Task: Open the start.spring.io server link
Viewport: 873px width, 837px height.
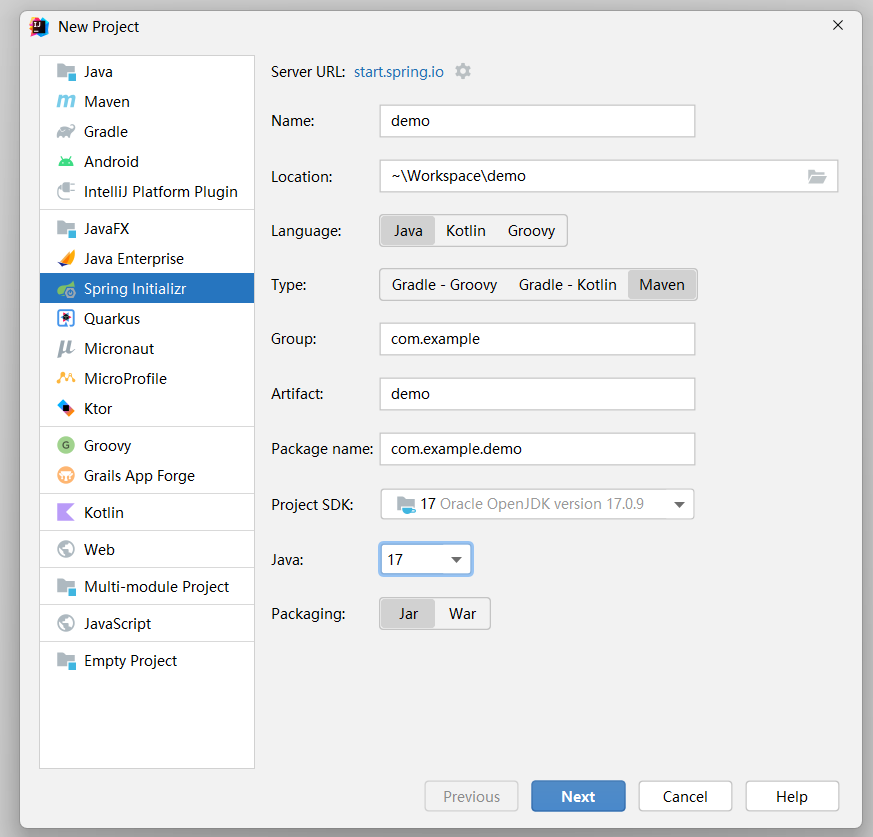Action: (x=398, y=72)
